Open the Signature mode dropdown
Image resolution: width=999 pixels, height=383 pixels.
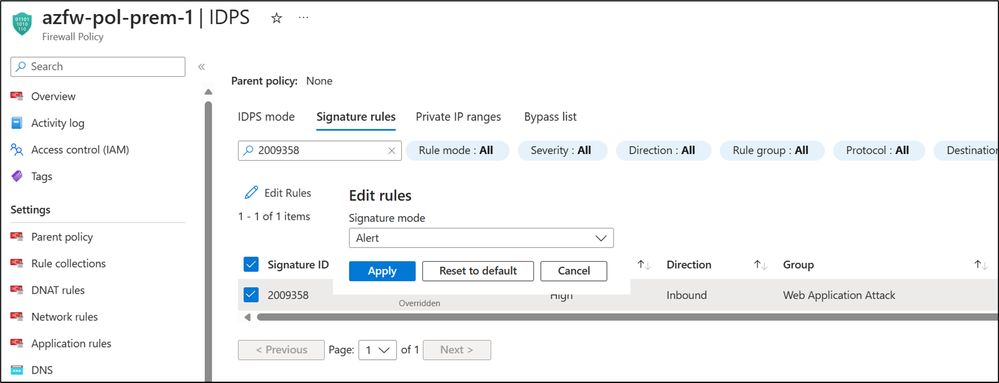point(481,238)
